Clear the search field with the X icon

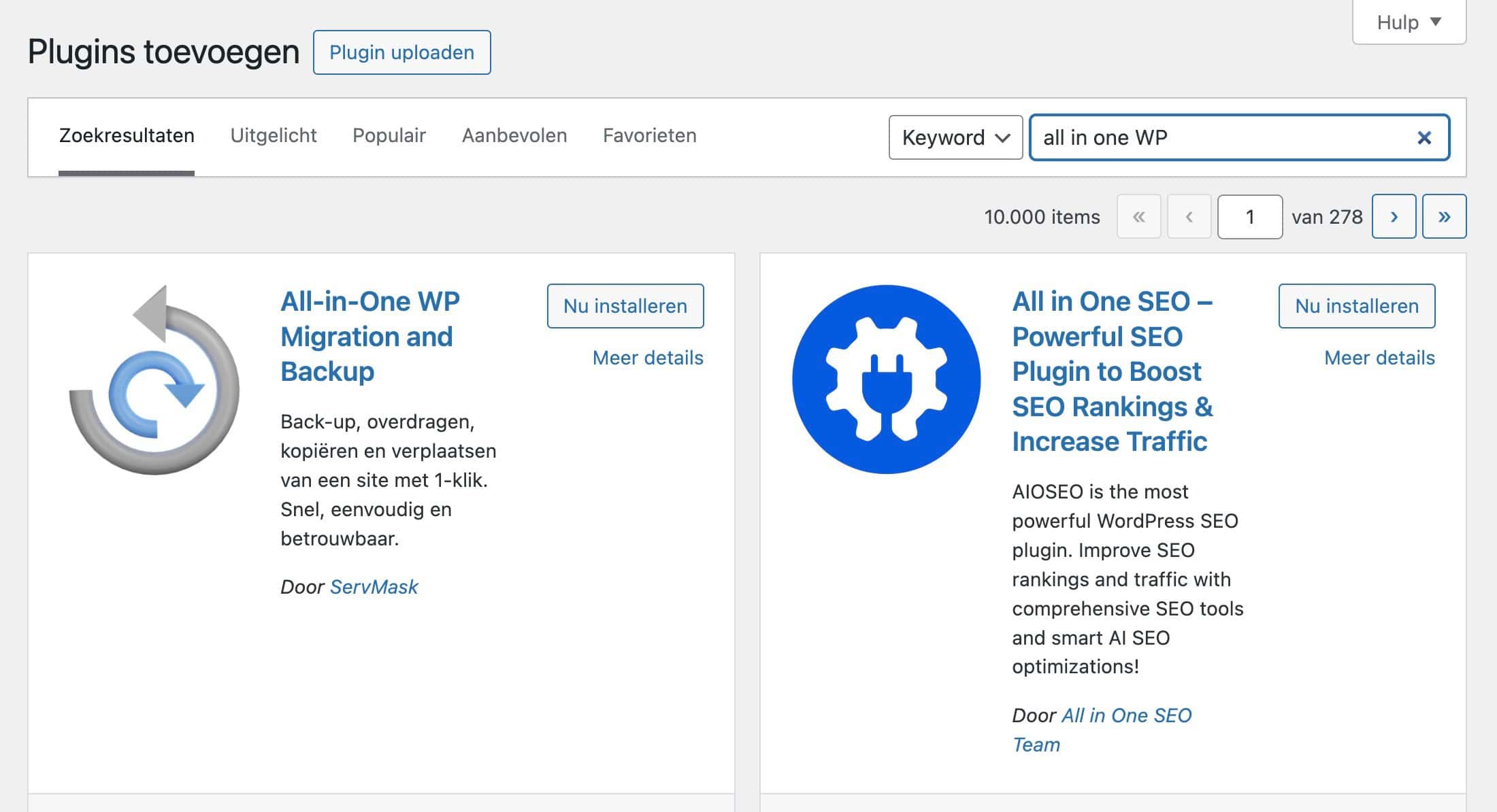point(1424,137)
